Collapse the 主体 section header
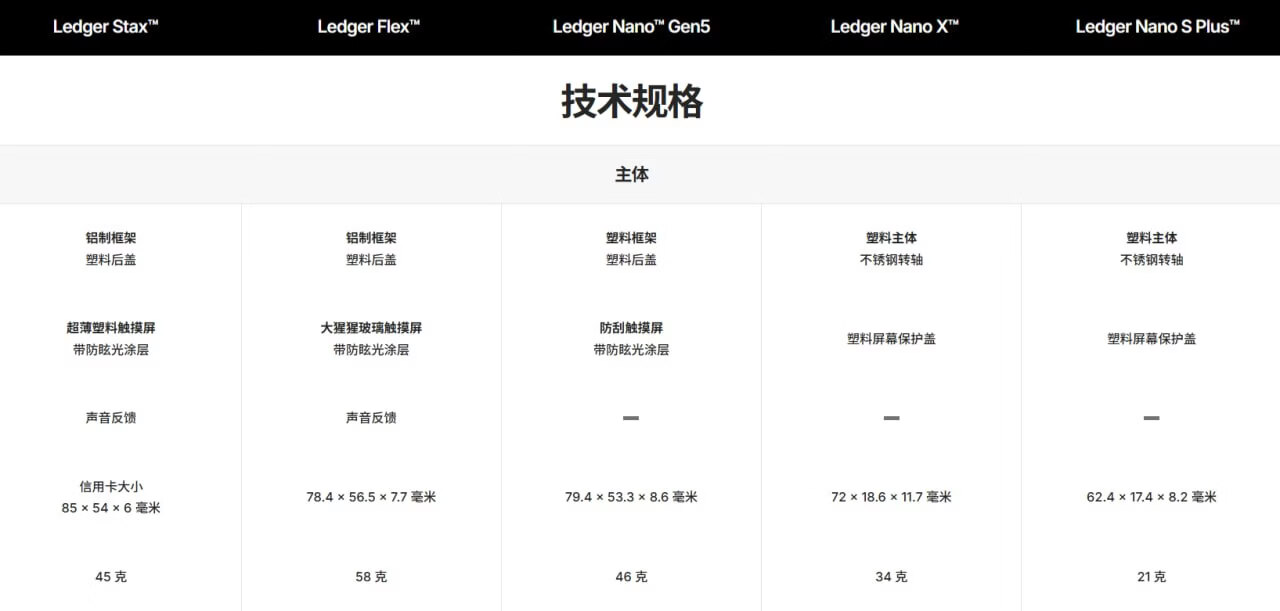The image size is (1280, 611). tap(640, 174)
